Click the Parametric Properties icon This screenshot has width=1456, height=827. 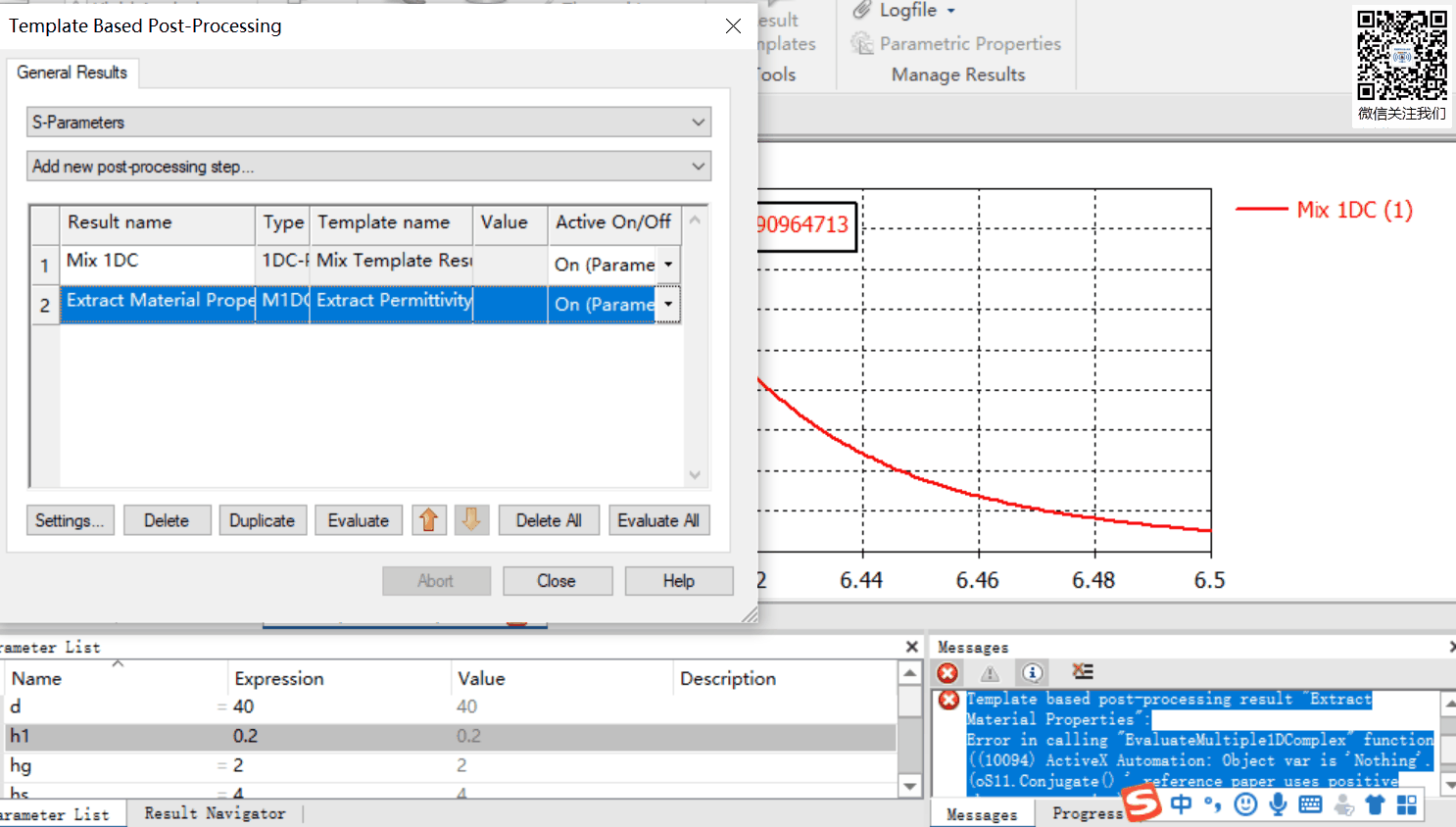(862, 43)
